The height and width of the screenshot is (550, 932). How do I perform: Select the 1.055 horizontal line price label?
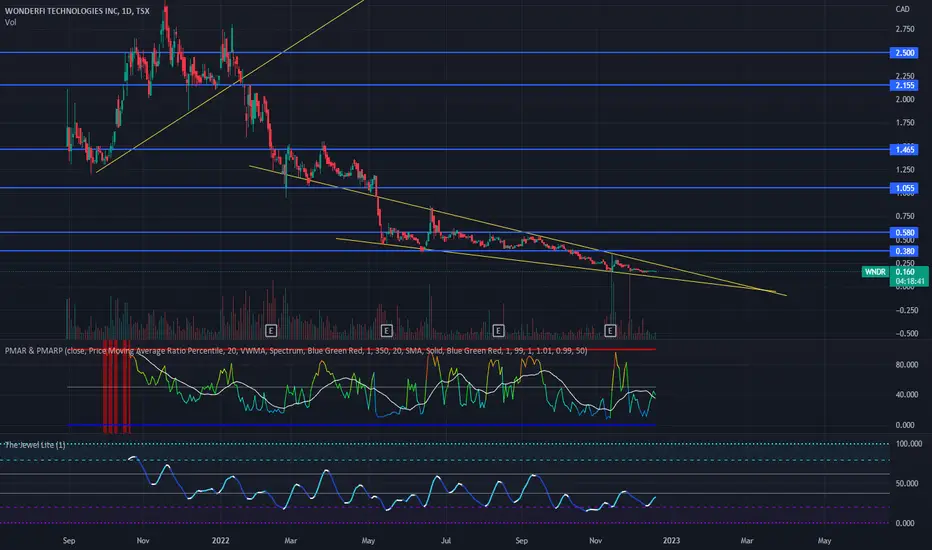point(904,188)
